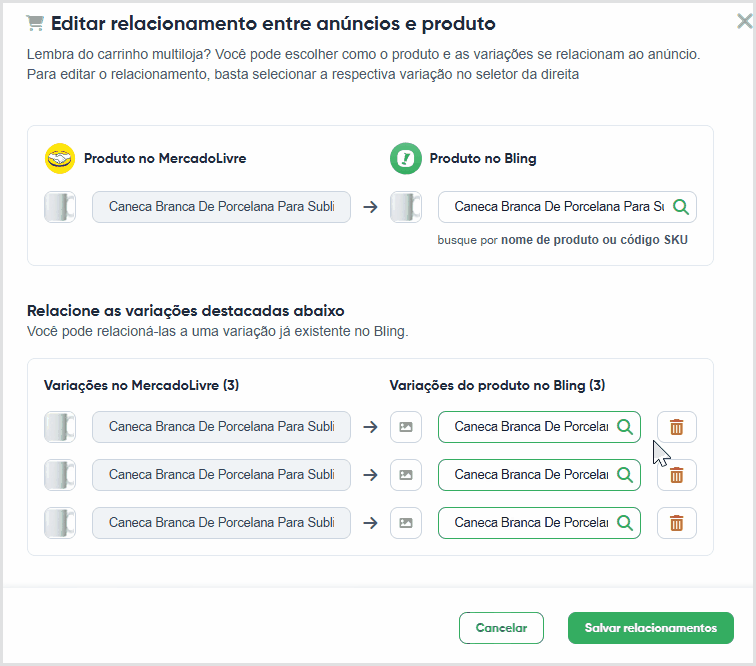This screenshot has height=666, width=756.
Task: Click search magnifier in first Bling variation
Action: click(x=625, y=427)
